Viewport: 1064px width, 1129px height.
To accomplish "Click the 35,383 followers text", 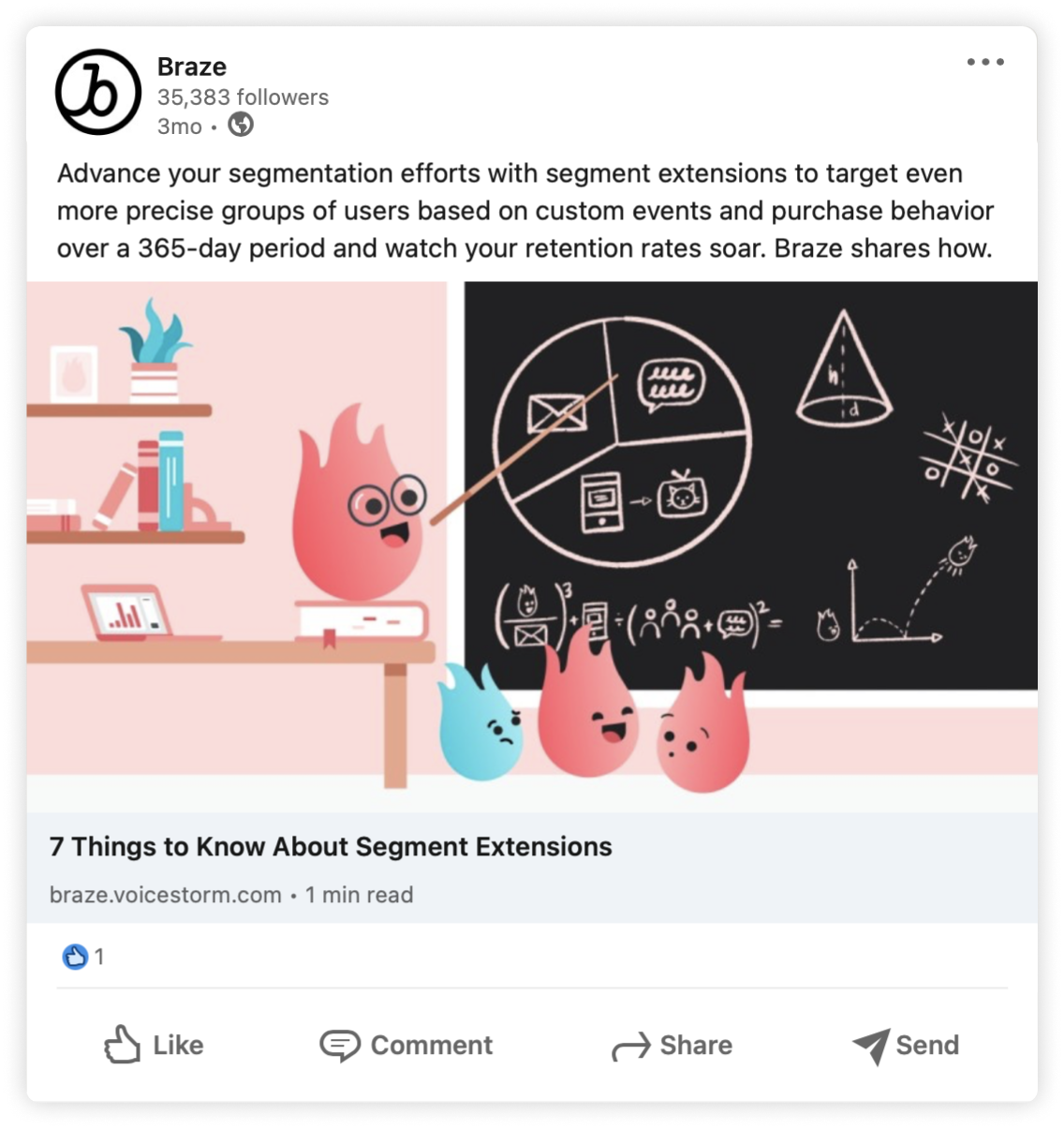I will point(243,97).
